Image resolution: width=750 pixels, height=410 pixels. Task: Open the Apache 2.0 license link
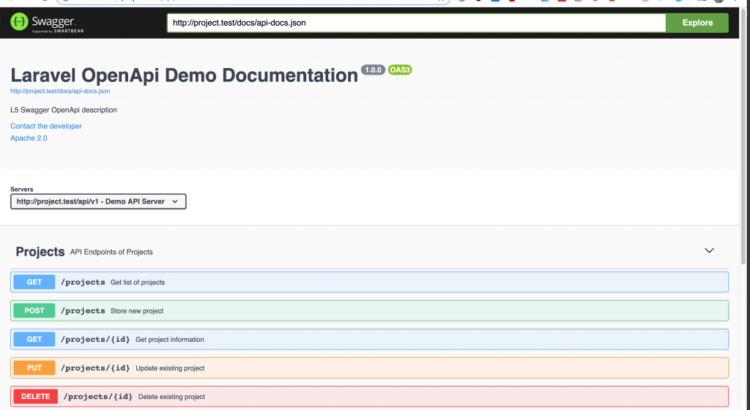point(29,138)
